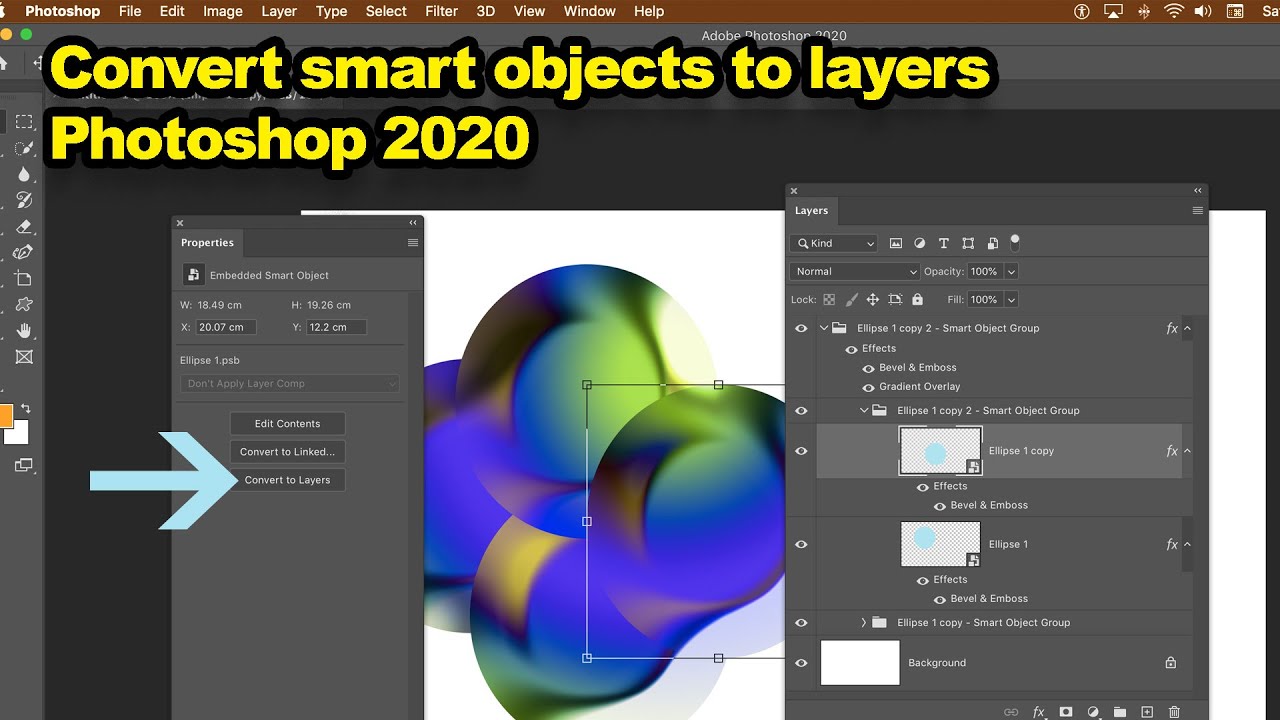Filter layers by adjustment layers icon
The height and width of the screenshot is (720, 1280).
(x=920, y=243)
